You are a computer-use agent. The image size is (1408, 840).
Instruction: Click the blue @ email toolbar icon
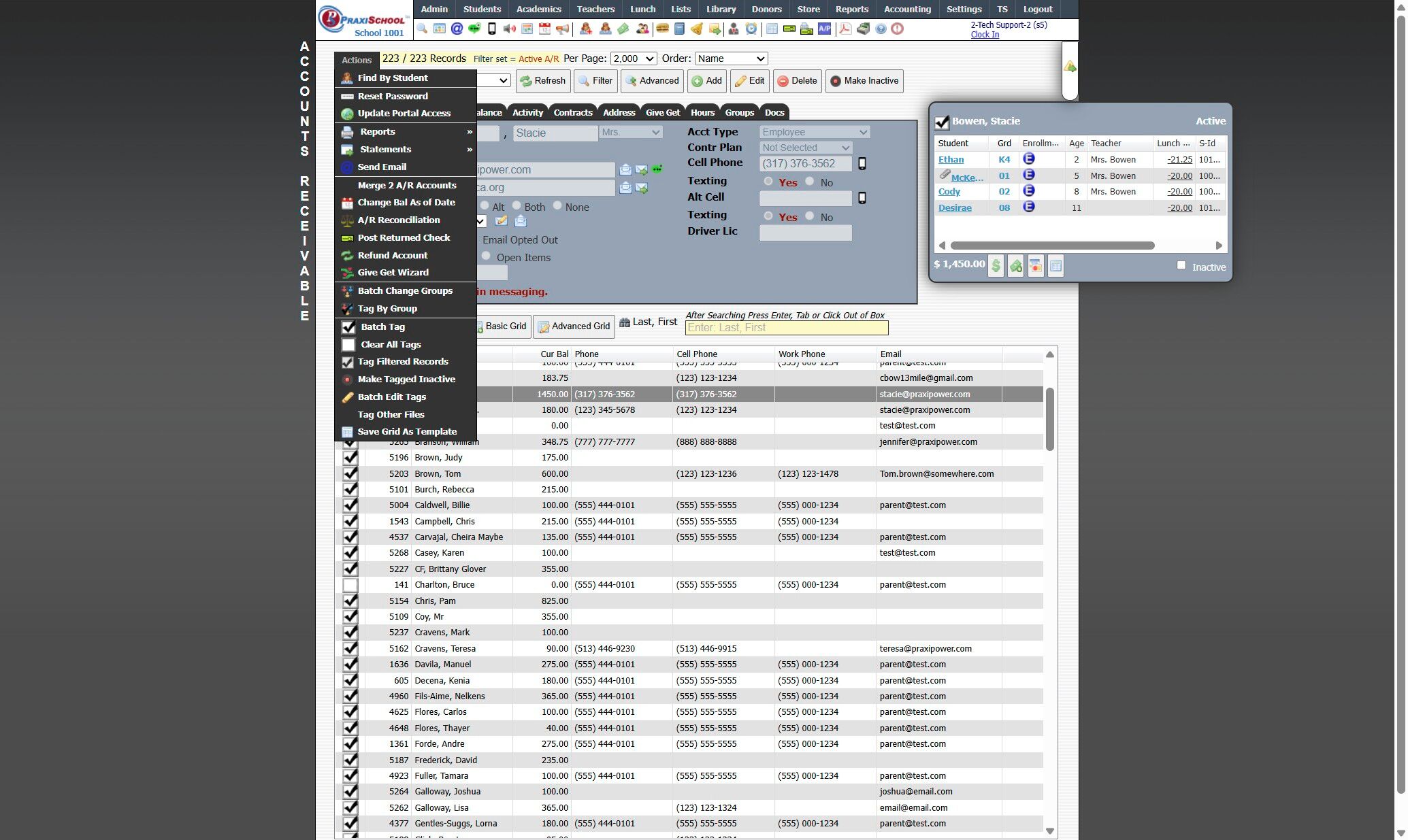tap(457, 29)
